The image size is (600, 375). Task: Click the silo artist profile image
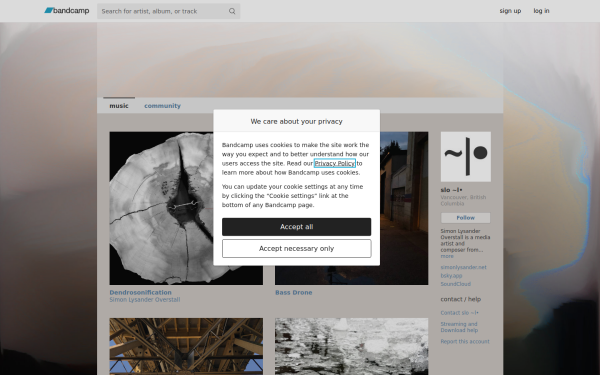[x=466, y=157]
